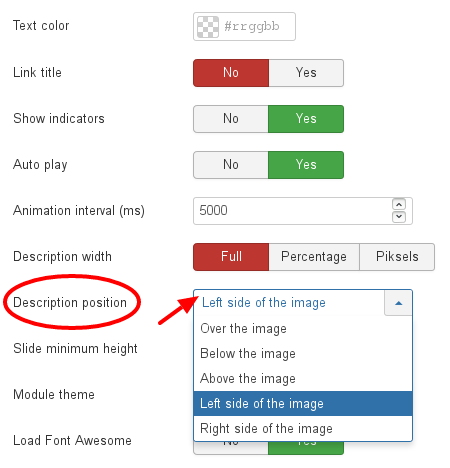Viewport: 450px width, 468px height.
Task: Enable Show indicators with Yes
Action: (306, 119)
